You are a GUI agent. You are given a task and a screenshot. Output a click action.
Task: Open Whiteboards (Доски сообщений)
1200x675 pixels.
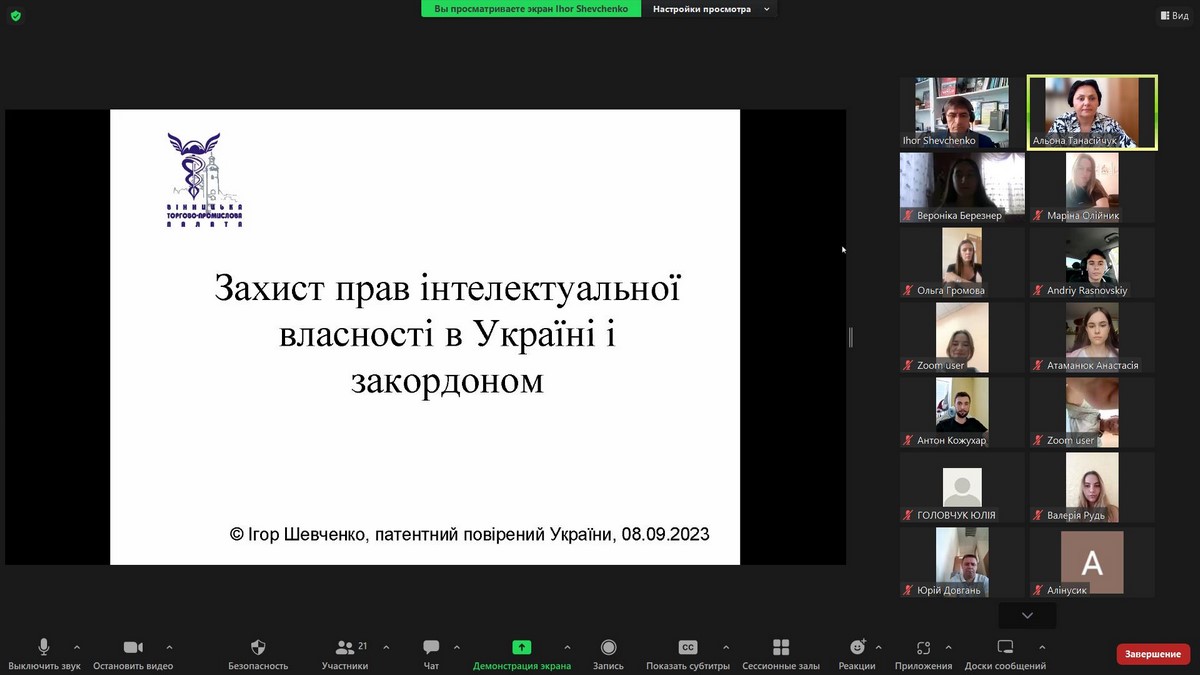tap(1005, 648)
